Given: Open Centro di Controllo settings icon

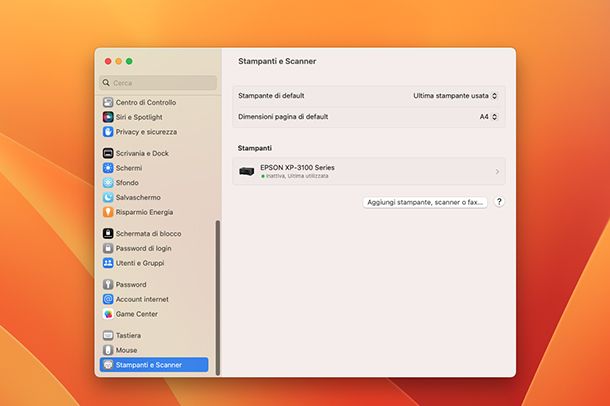Looking at the screenshot, I should [108, 102].
